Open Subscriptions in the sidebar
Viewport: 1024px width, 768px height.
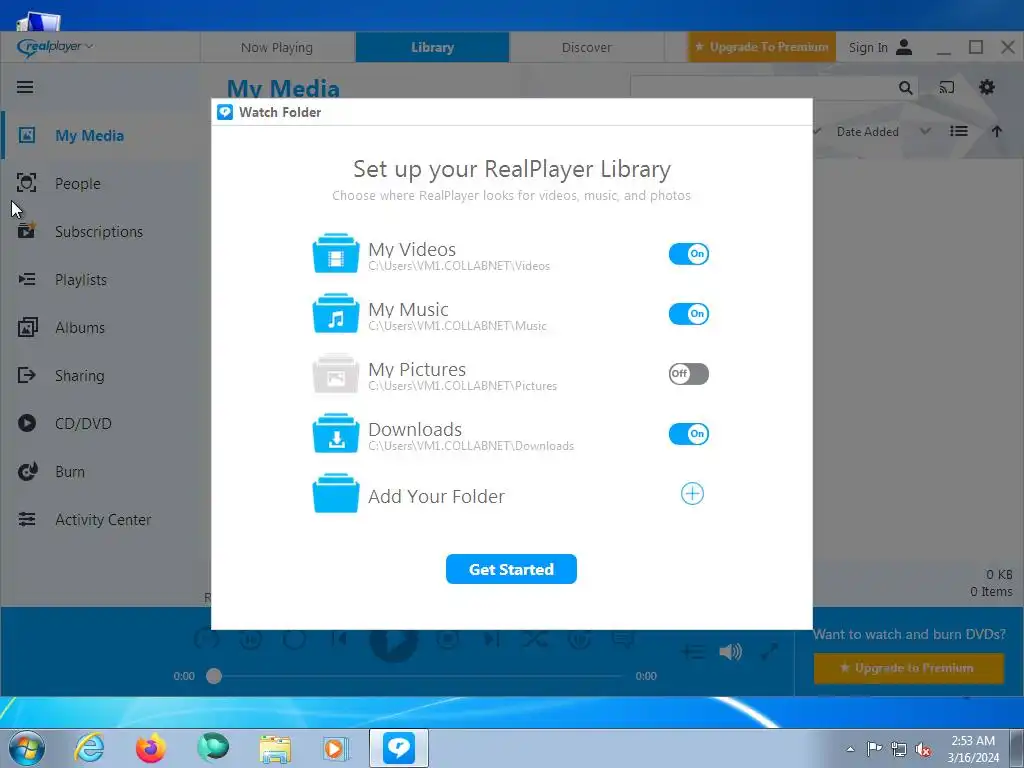[x=99, y=232]
